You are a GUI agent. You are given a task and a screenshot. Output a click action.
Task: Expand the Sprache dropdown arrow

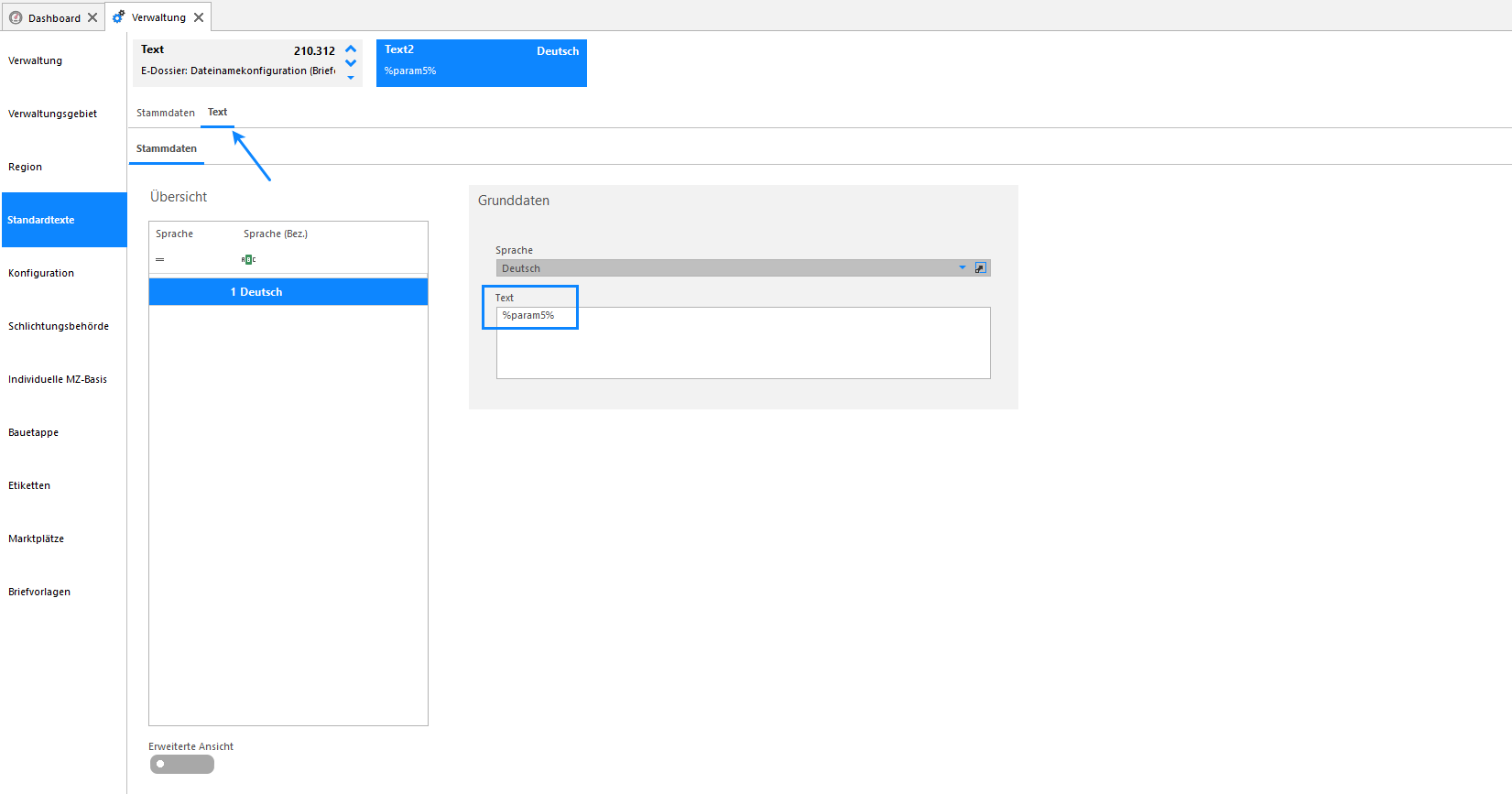(x=963, y=268)
